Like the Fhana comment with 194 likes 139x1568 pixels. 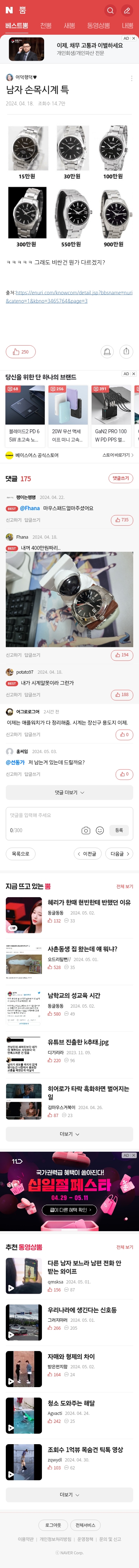[x=122, y=655]
